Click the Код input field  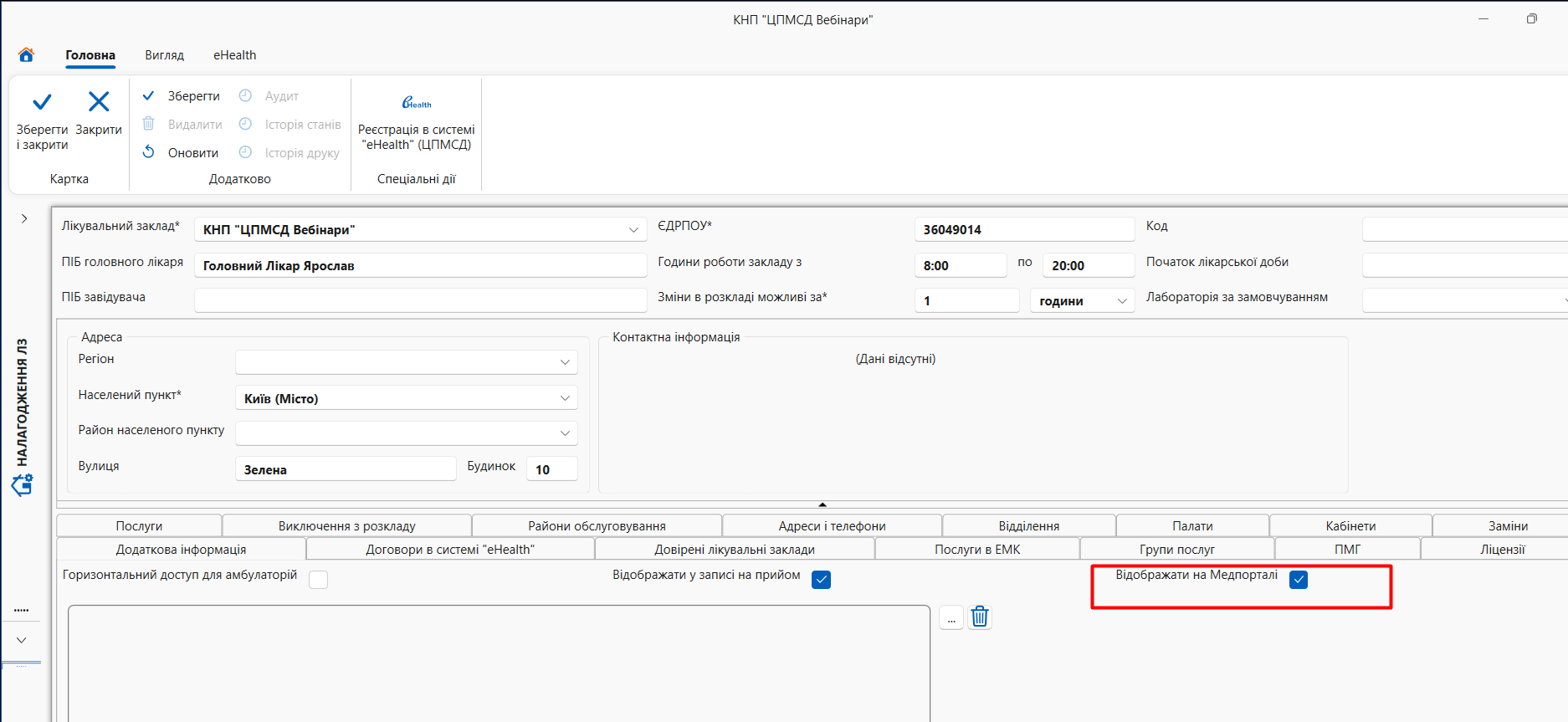pos(1464,229)
